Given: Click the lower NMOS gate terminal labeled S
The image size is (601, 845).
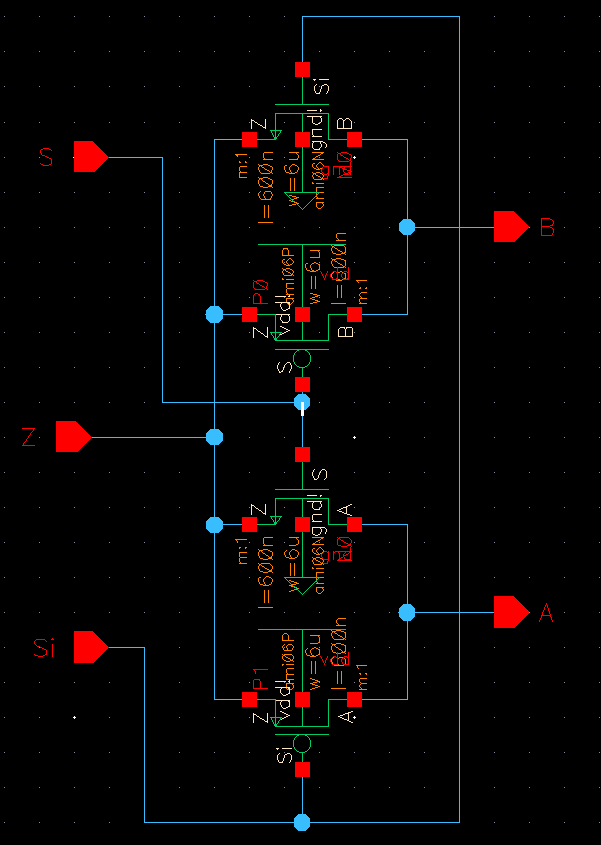Looking at the screenshot, I should 302,455.
